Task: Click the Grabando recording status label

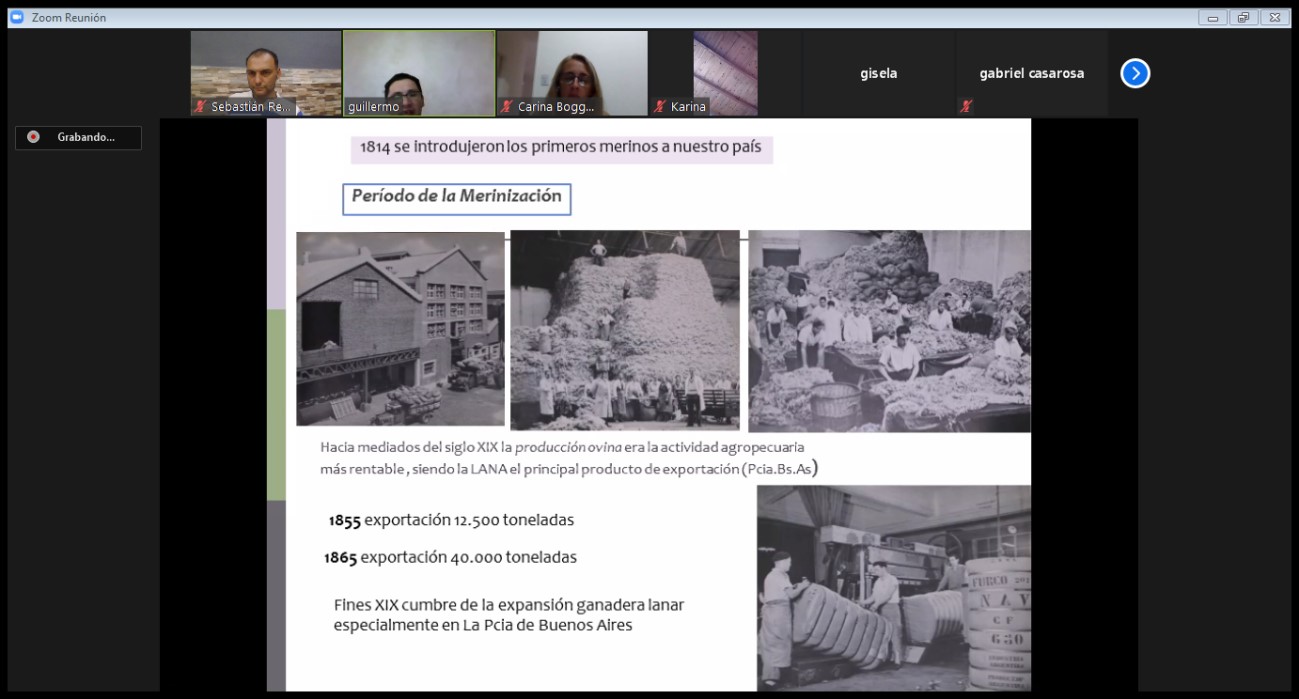Action: point(86,137)
